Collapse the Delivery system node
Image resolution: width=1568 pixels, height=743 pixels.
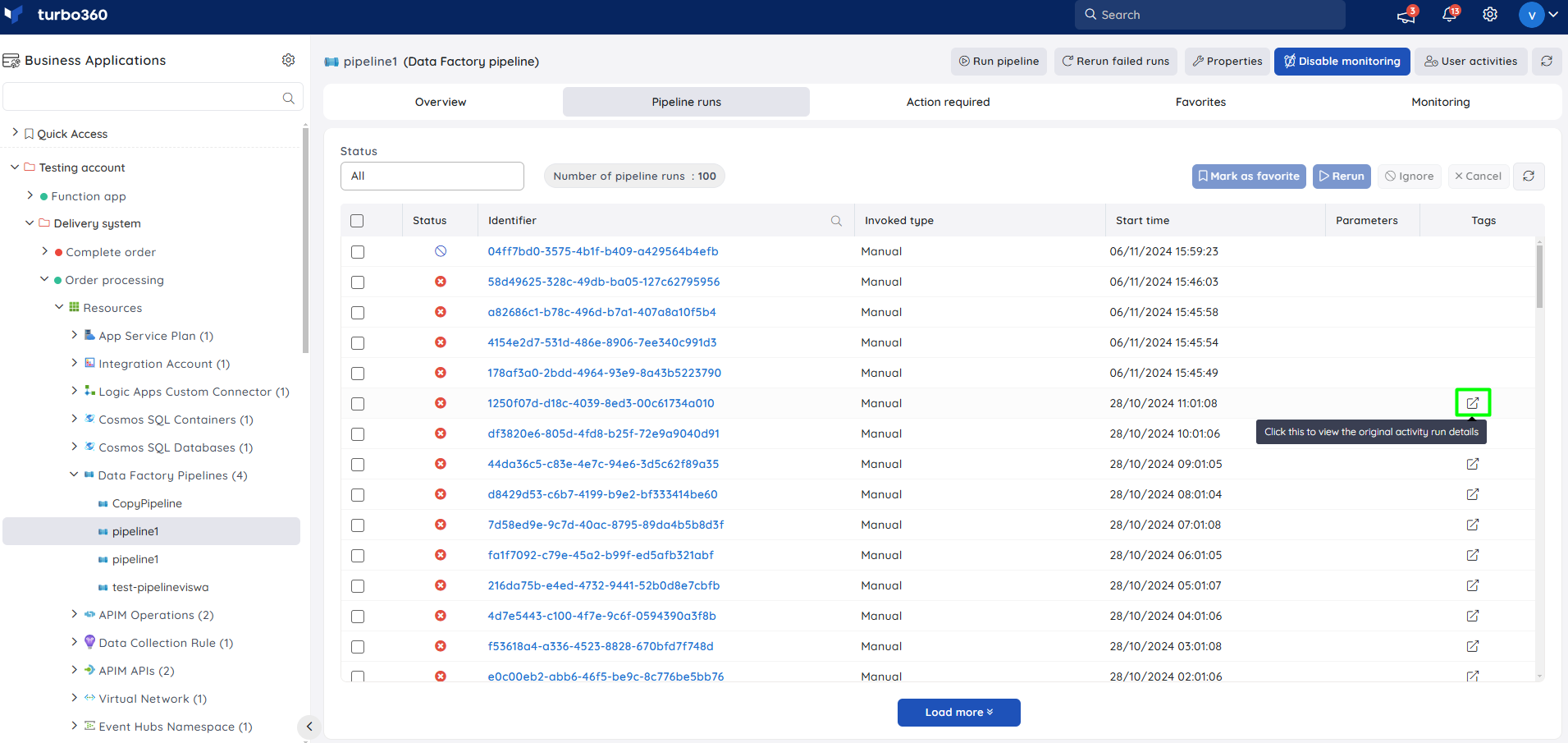30,222
